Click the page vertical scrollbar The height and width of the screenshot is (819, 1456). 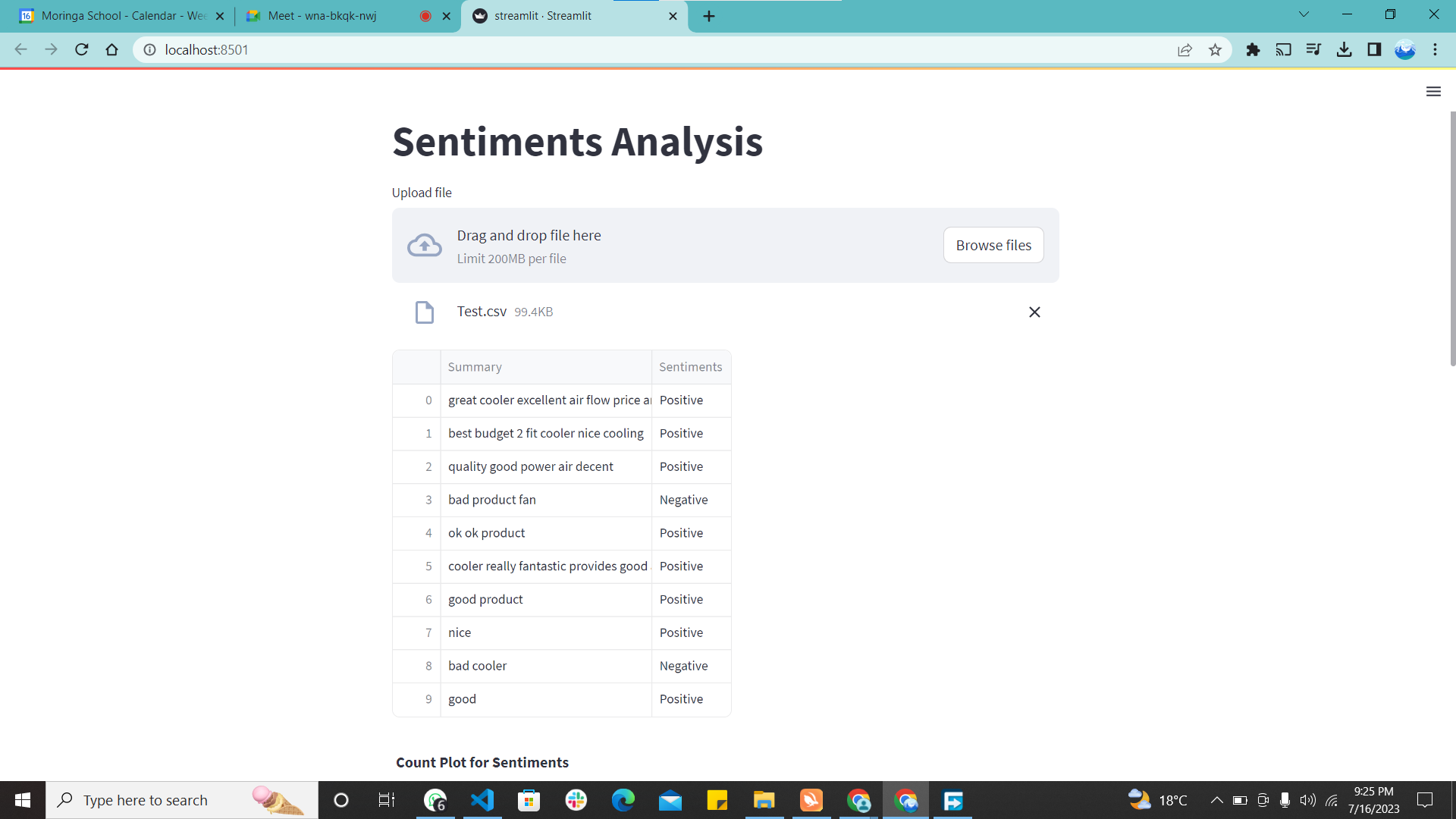pyautogui.click(x=1452, y=239)
